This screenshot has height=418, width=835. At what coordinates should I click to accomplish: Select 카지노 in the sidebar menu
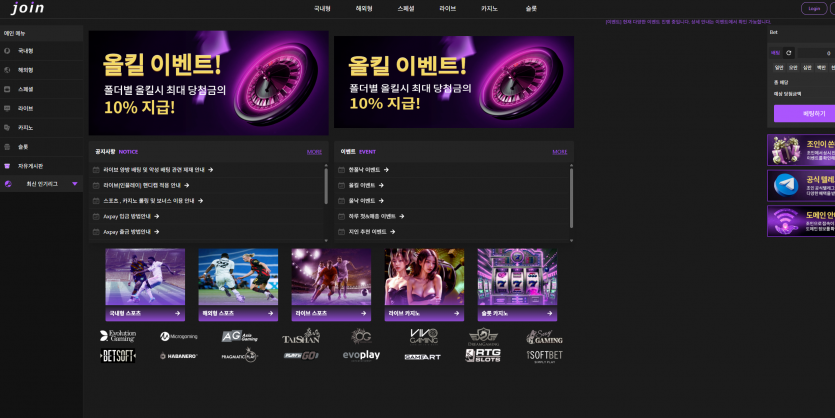click(x=42, y=128)
